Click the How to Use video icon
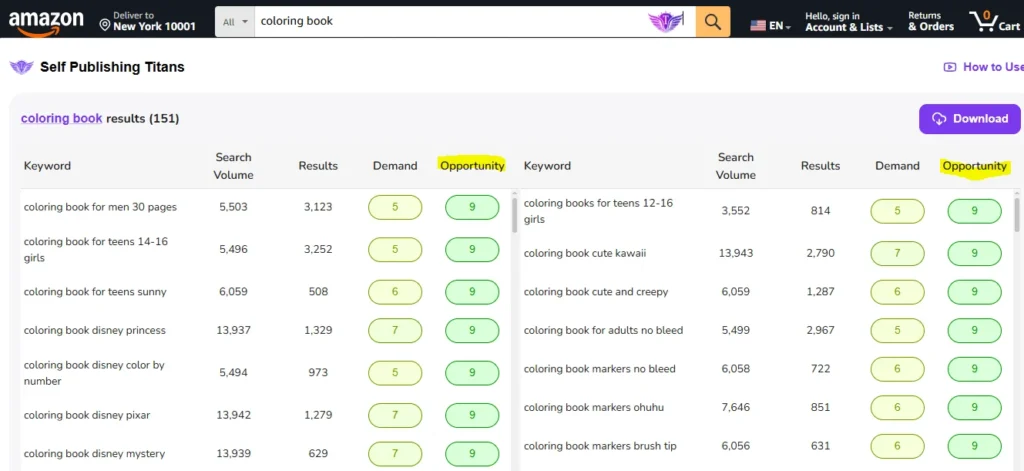1024x471 pixels. tap(950, 67)
